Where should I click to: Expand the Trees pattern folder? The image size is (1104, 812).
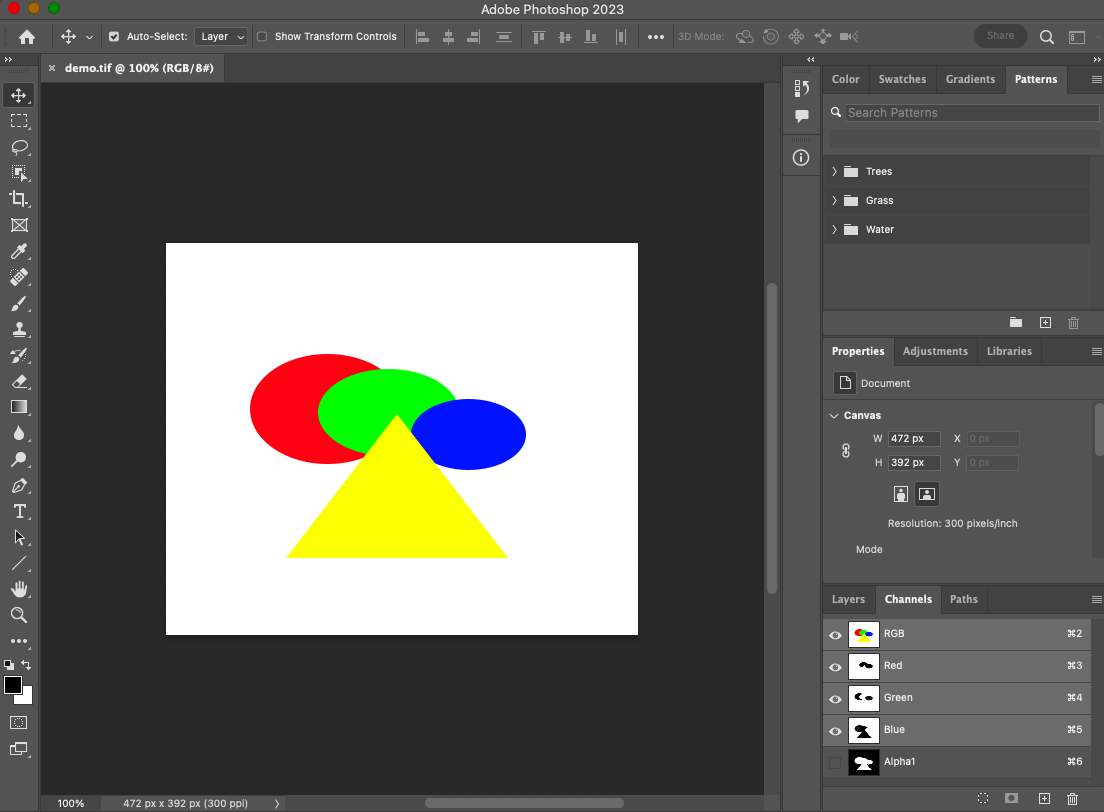[835, 172]
